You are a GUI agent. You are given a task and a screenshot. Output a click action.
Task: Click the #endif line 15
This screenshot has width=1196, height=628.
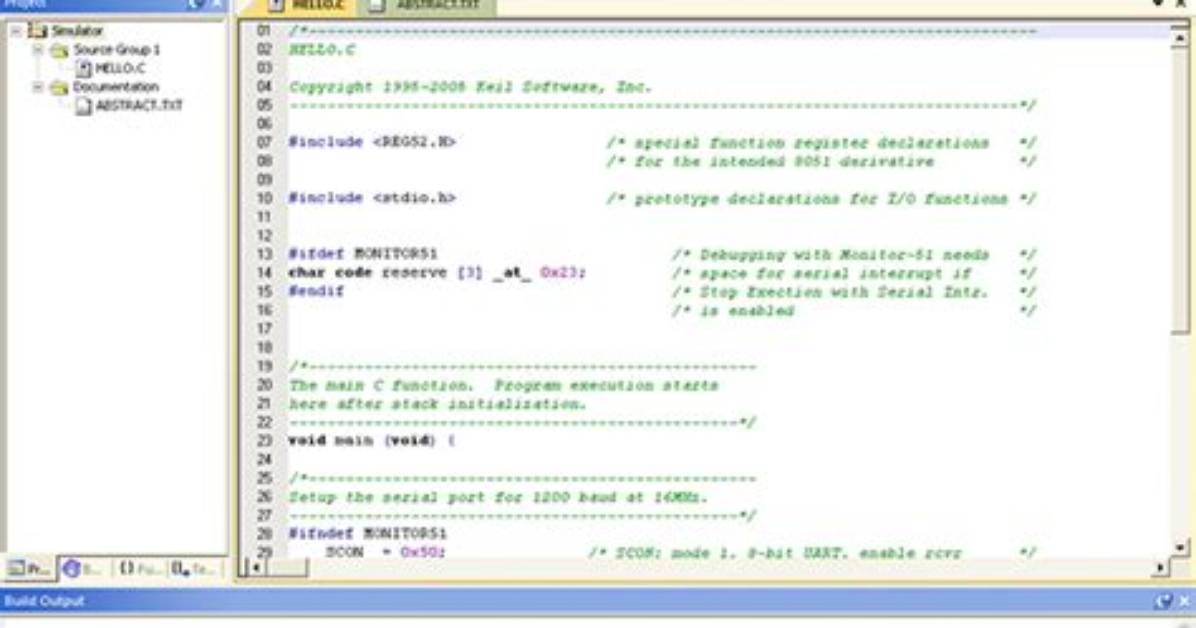(316, 291)
